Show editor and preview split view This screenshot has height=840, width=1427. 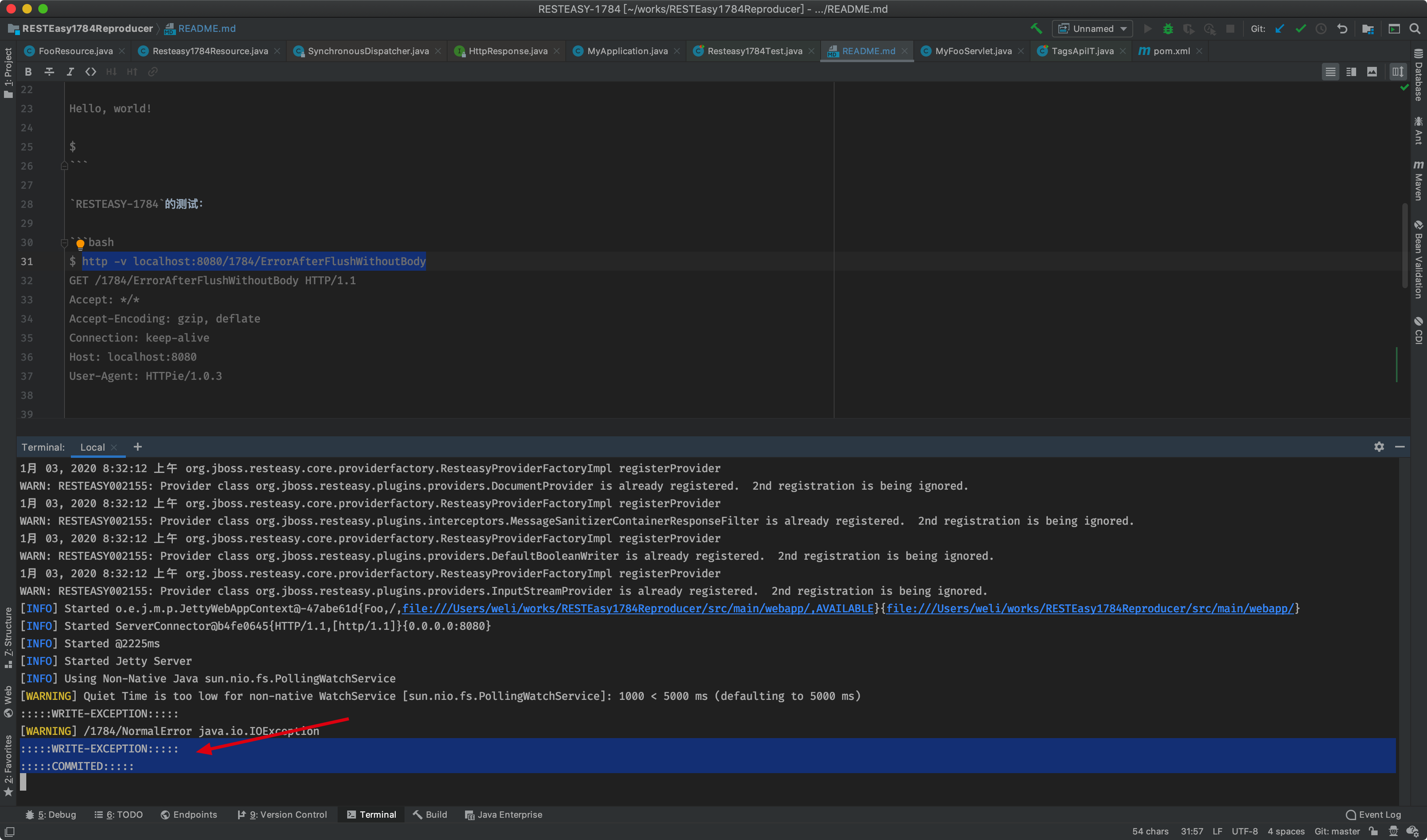1351,72
